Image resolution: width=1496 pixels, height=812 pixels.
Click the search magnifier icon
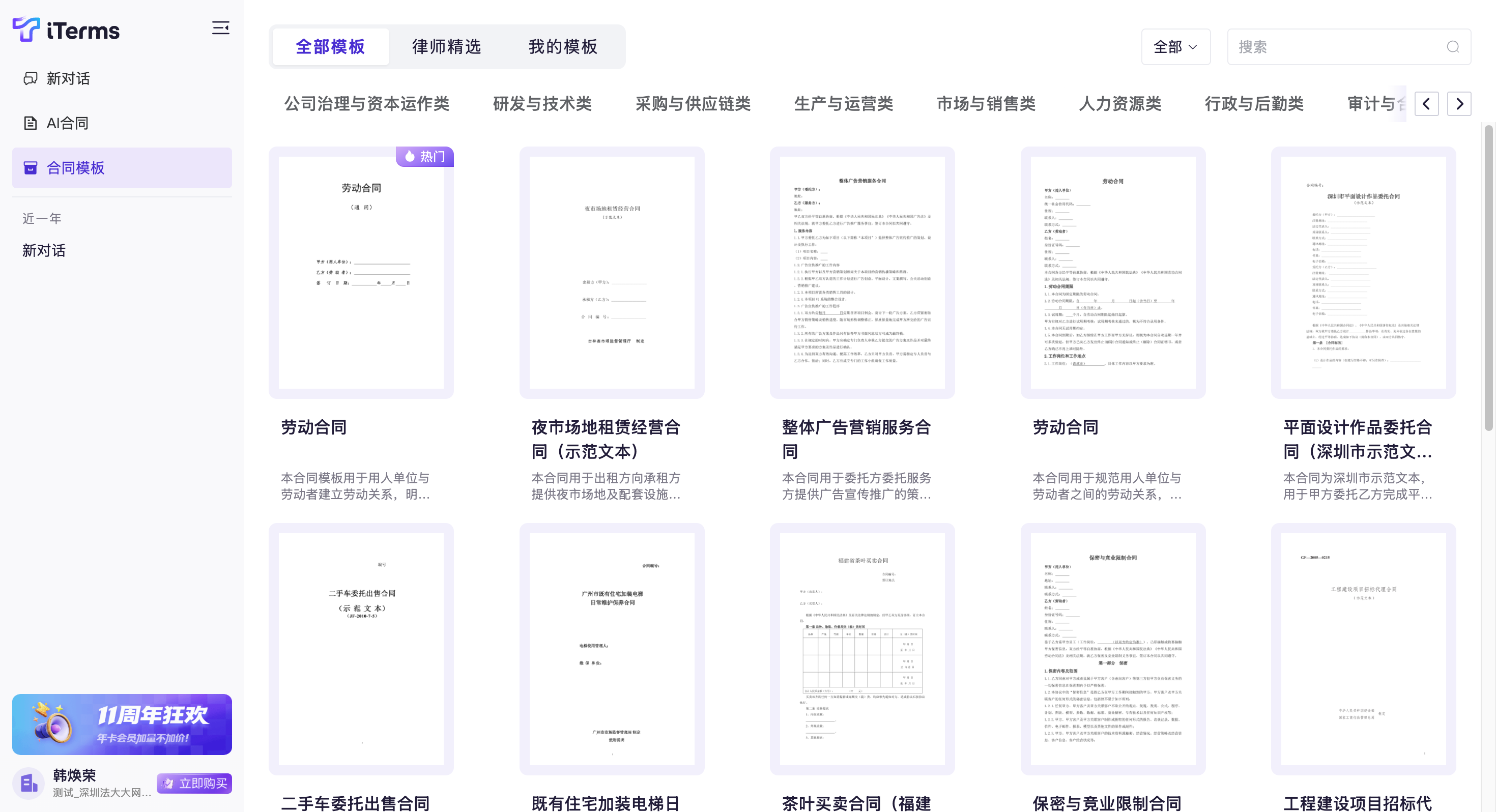click(1452, 47)
